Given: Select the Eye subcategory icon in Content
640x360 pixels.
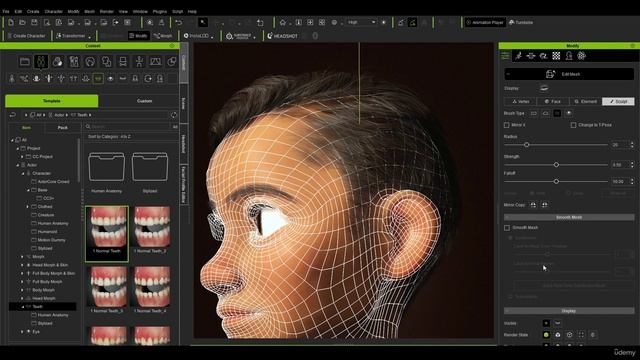Looking at the screenshot, I should [110, 78].
